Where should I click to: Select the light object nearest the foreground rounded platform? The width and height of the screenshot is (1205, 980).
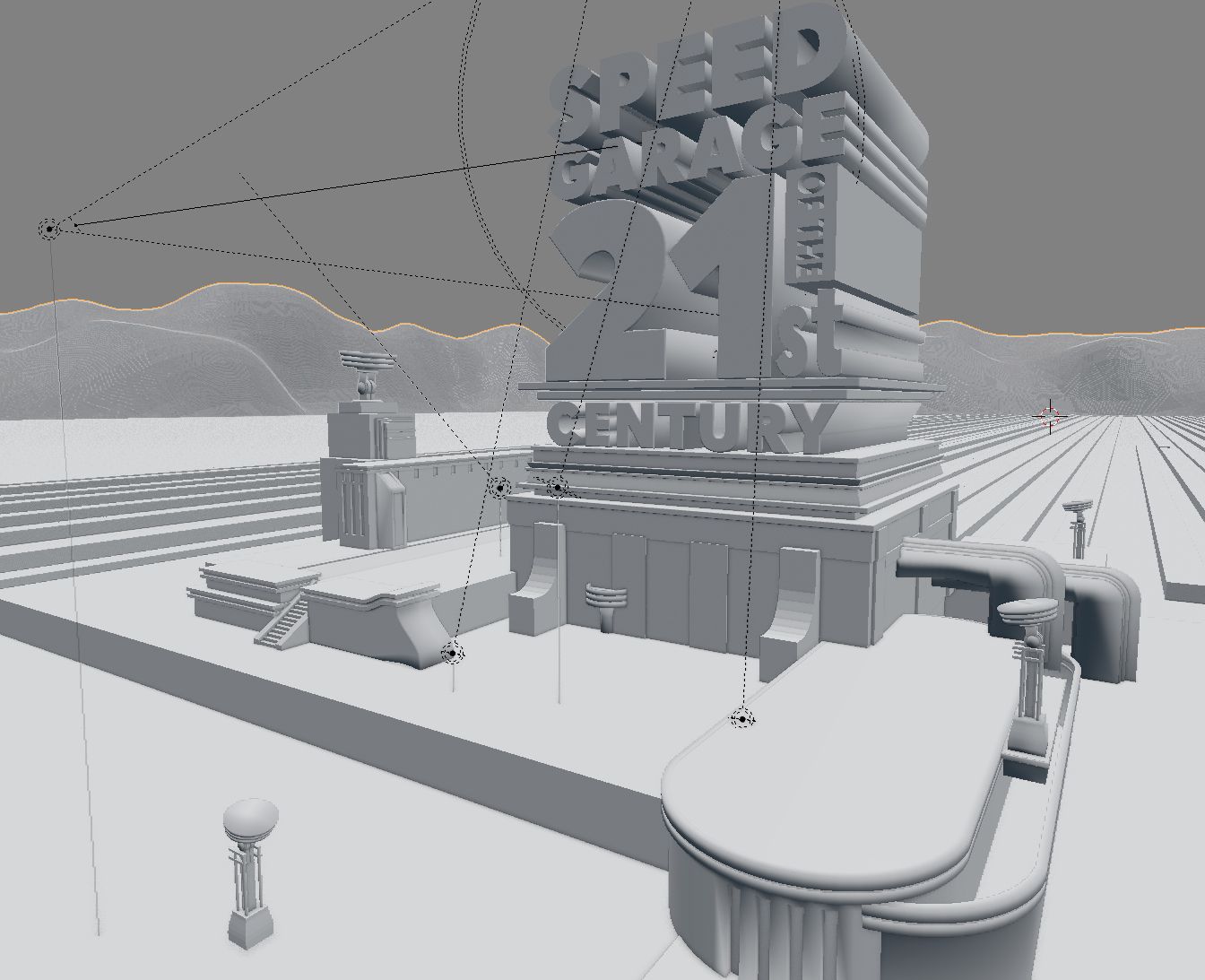741,718
